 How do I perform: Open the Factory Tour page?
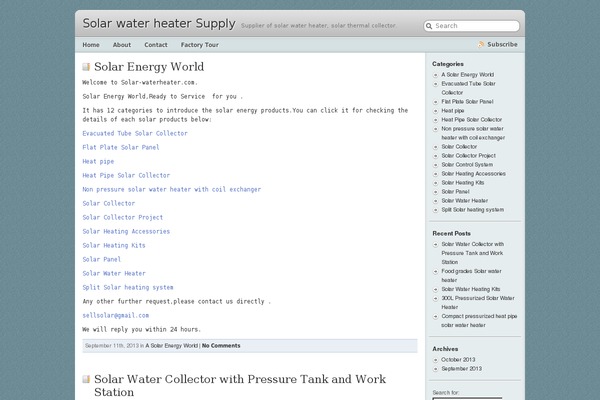coord(200,45)
